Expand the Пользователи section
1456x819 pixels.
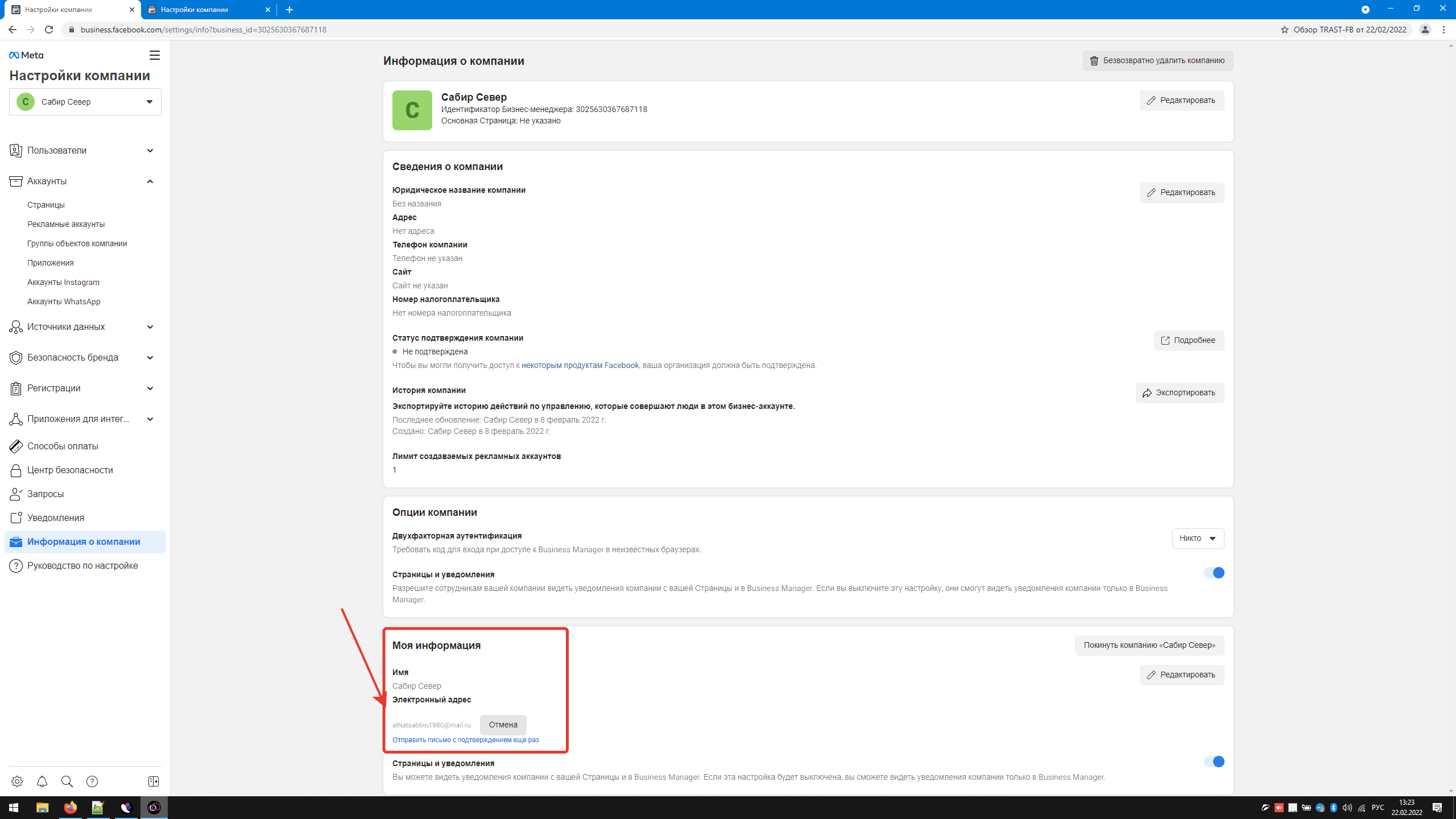[x=85, y=151]
